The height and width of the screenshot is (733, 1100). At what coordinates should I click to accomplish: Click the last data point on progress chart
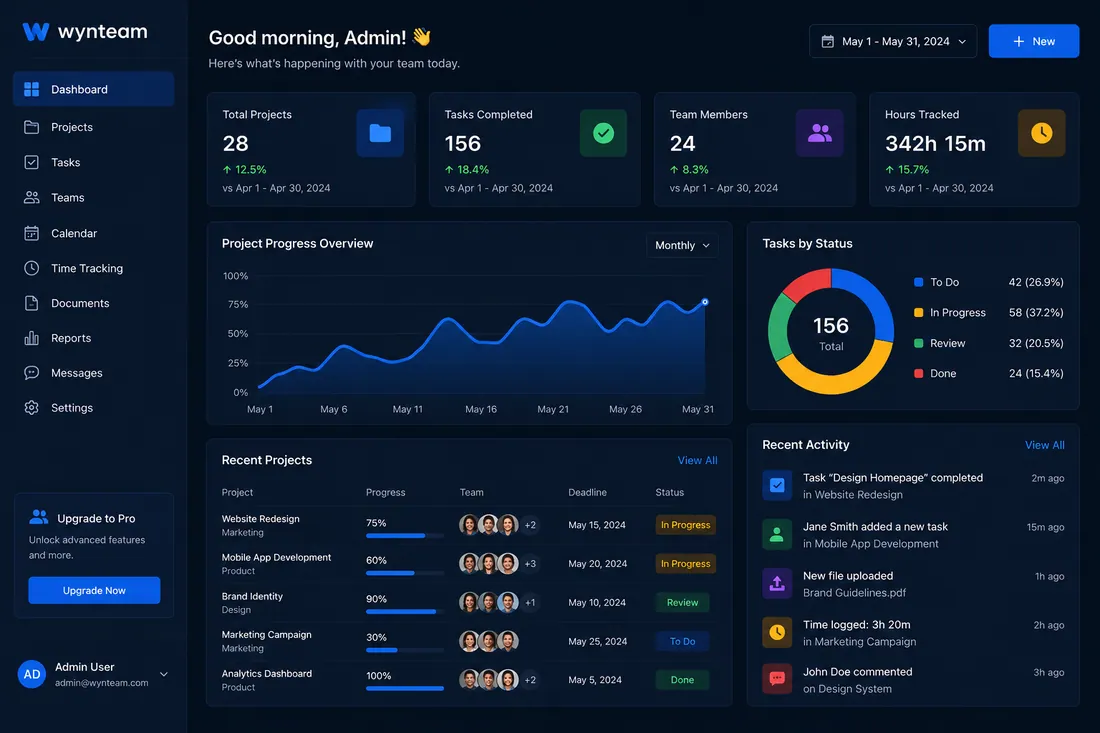(705, 302)
